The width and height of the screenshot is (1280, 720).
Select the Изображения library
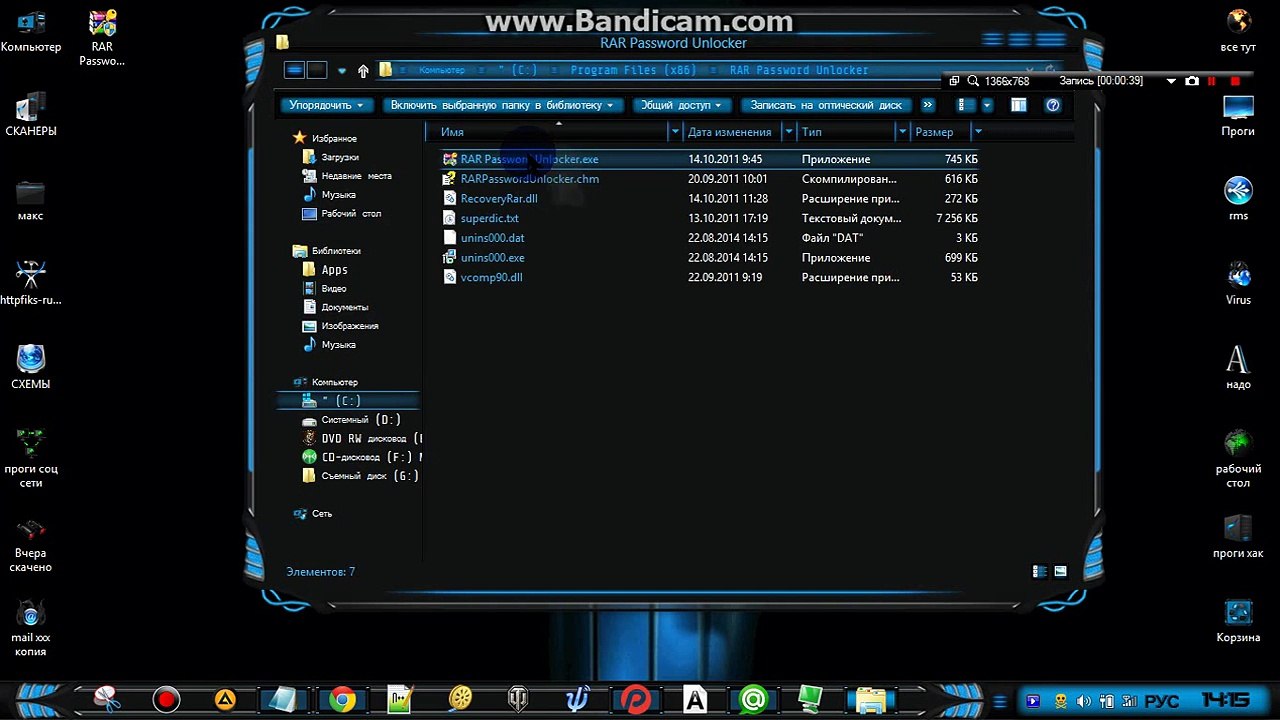point(341,326)
